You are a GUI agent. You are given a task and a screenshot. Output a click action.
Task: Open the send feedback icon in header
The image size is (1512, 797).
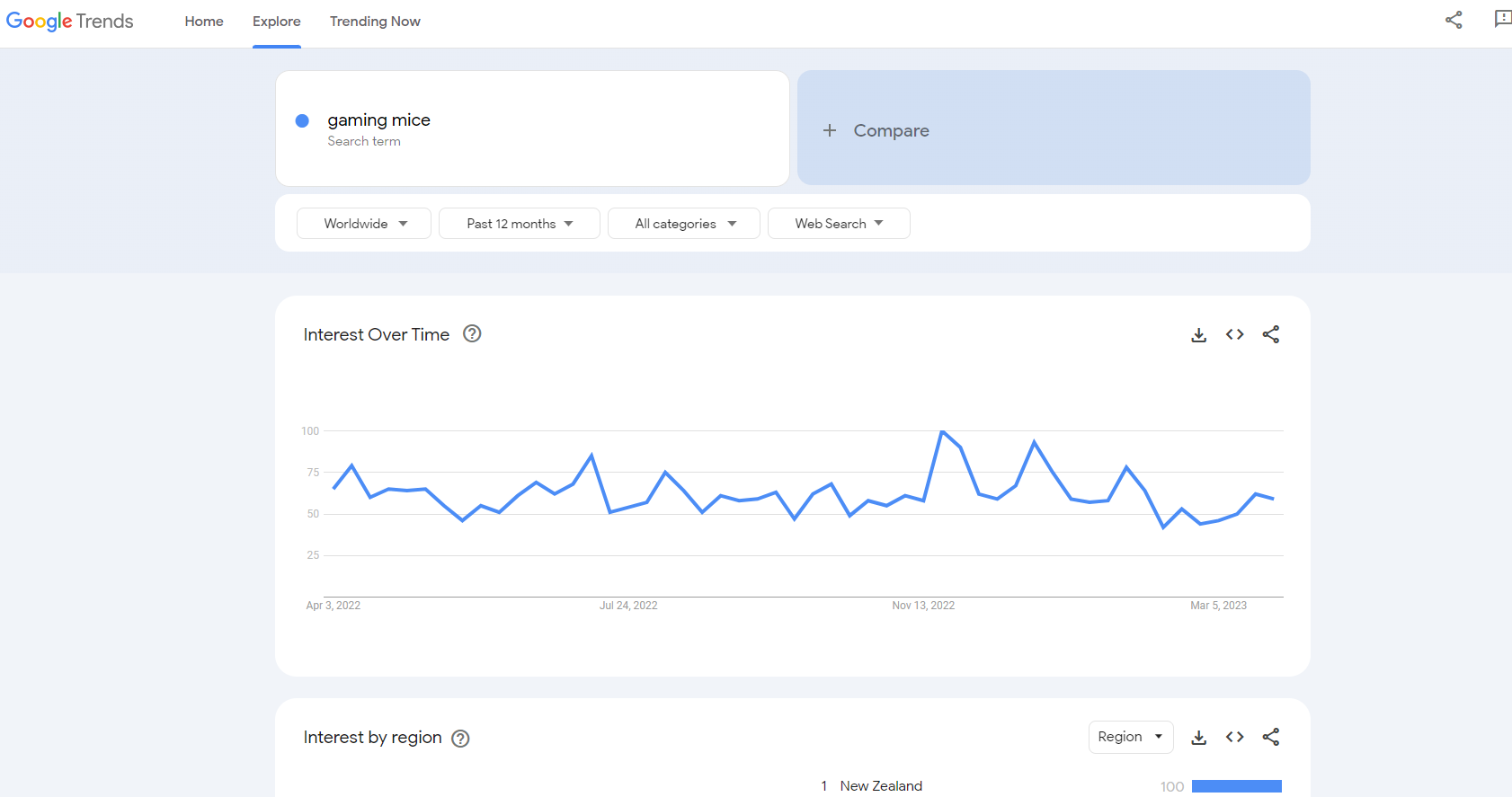click(x=1502, y=19)
